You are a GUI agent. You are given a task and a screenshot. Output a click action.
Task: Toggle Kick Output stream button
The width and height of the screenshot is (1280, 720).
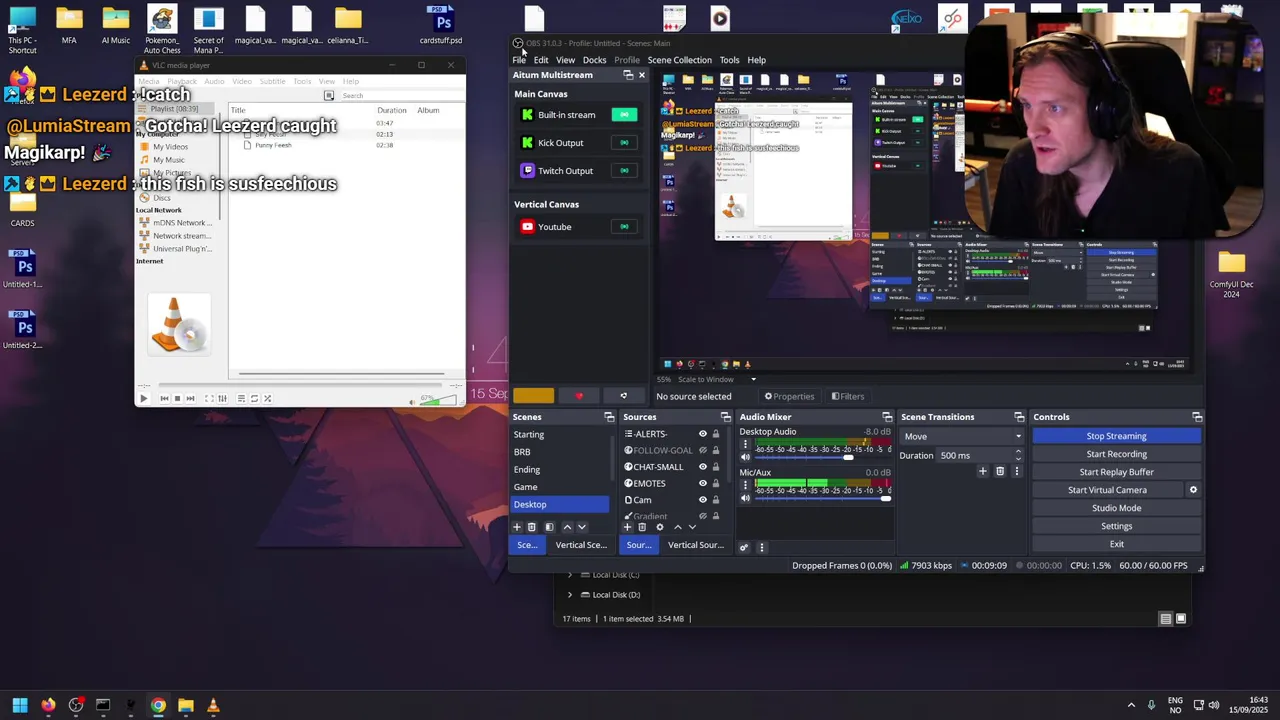coord(624,143)
